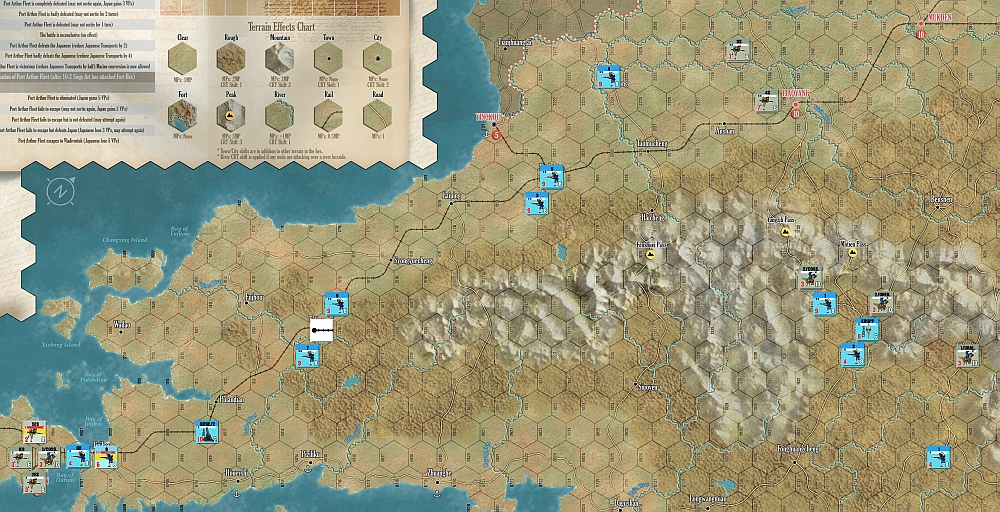Select the blue infantry left of the Krupp counter
The image size is (1000, 512).
pyautogui.click(x=825, y=304)
